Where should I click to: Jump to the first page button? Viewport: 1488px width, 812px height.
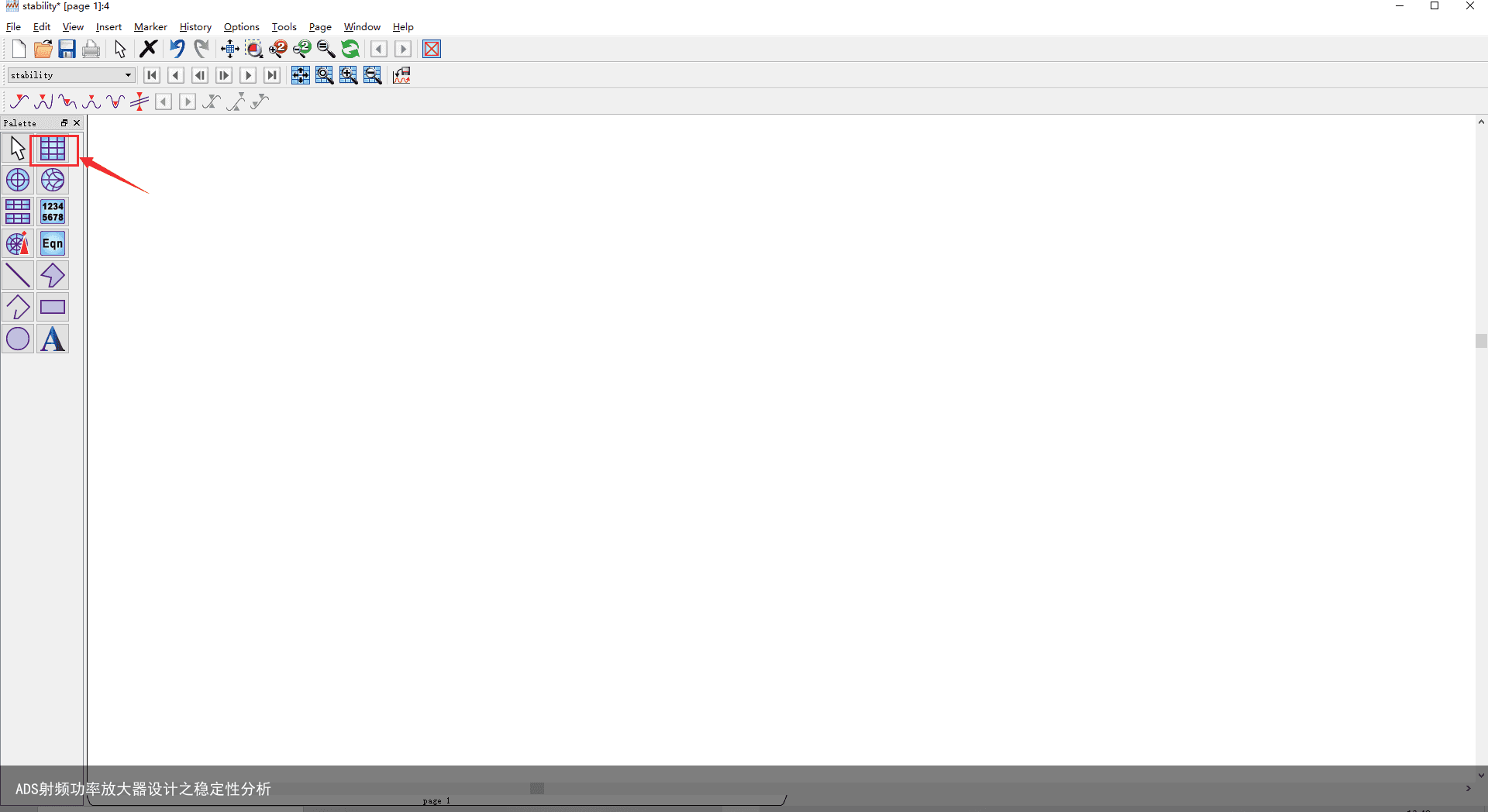[x=152, y=75]
